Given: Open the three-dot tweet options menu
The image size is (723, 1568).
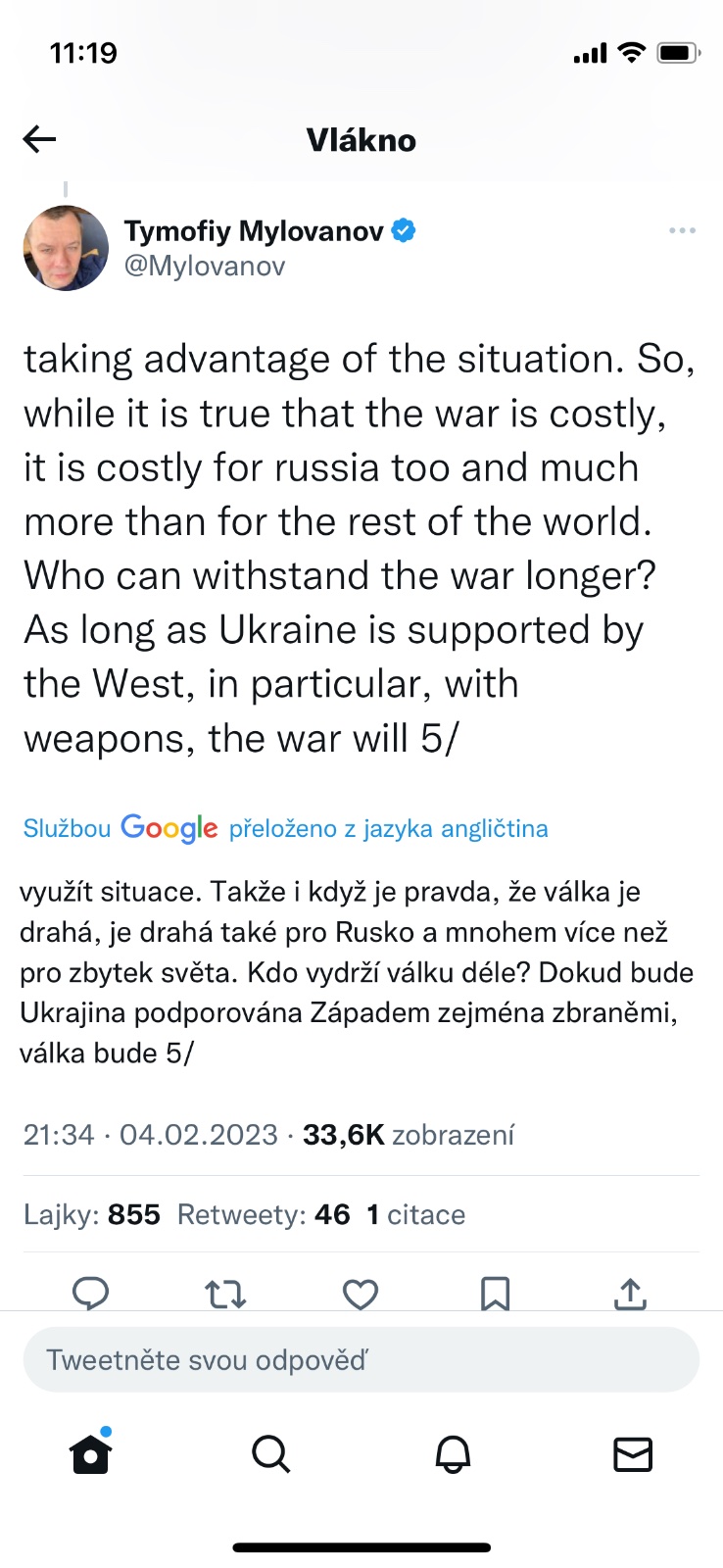Looking at the screenshot, I should point(682,231).
